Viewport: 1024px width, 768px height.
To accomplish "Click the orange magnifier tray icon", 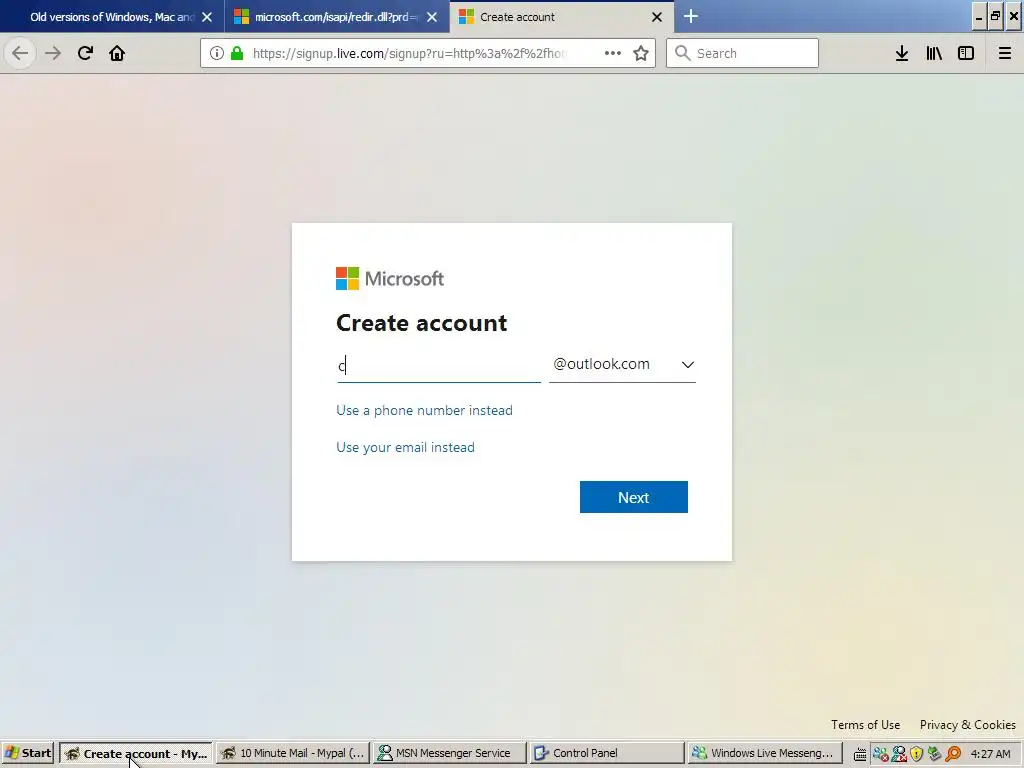I will [953, 754].
